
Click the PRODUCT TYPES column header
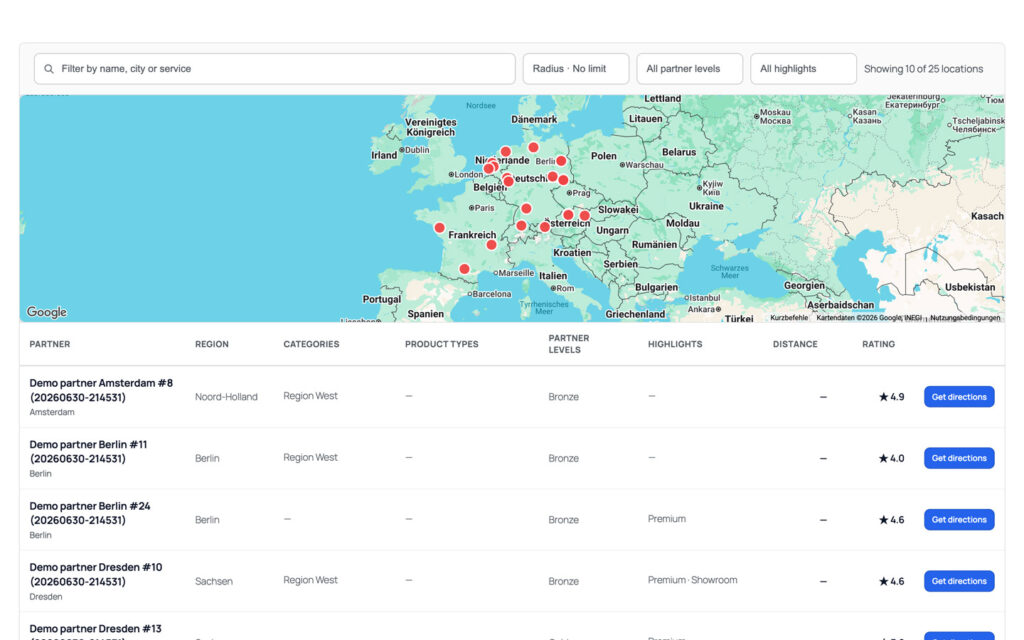(x=441, y=344)
